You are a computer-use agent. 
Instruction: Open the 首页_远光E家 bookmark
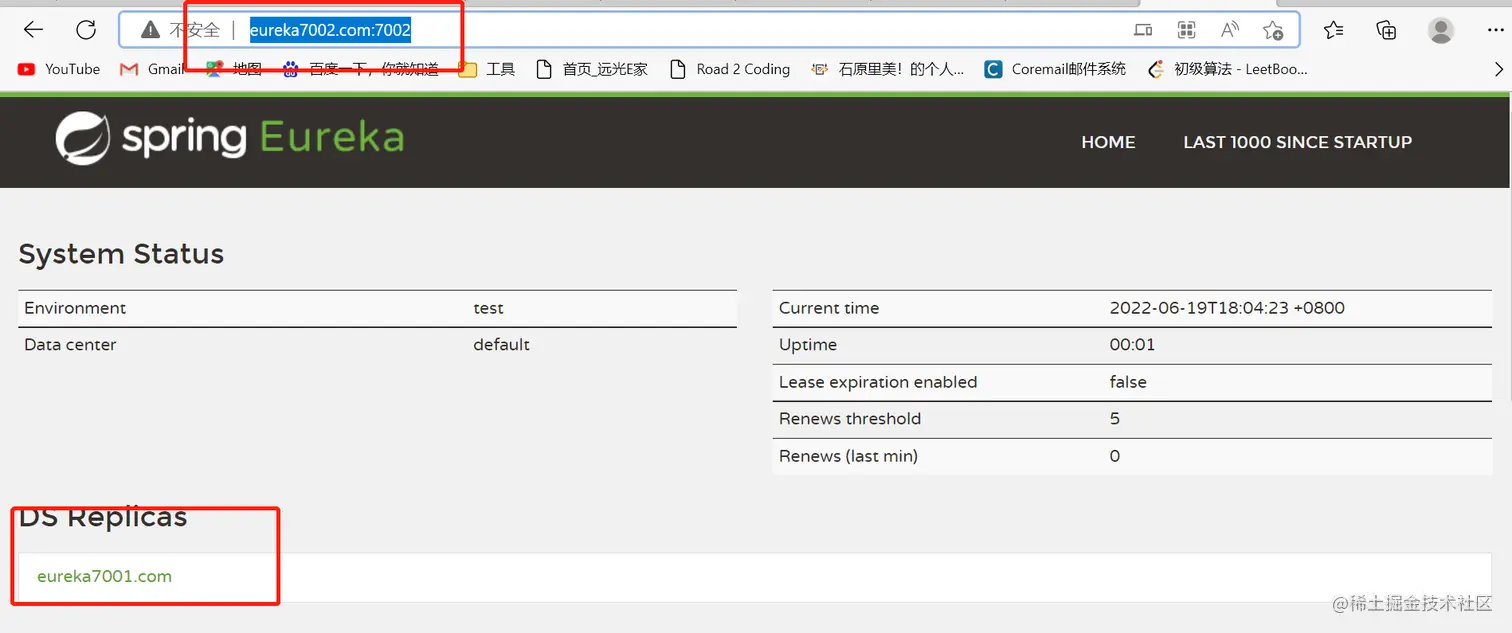click(592, 69)
